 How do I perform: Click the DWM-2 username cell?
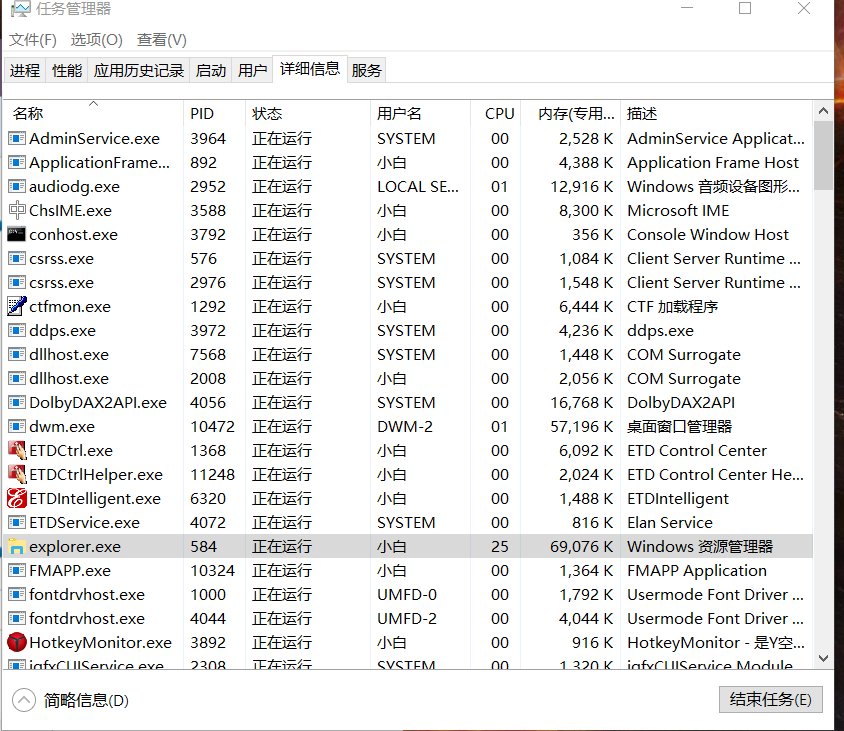(x=405, y=427)
